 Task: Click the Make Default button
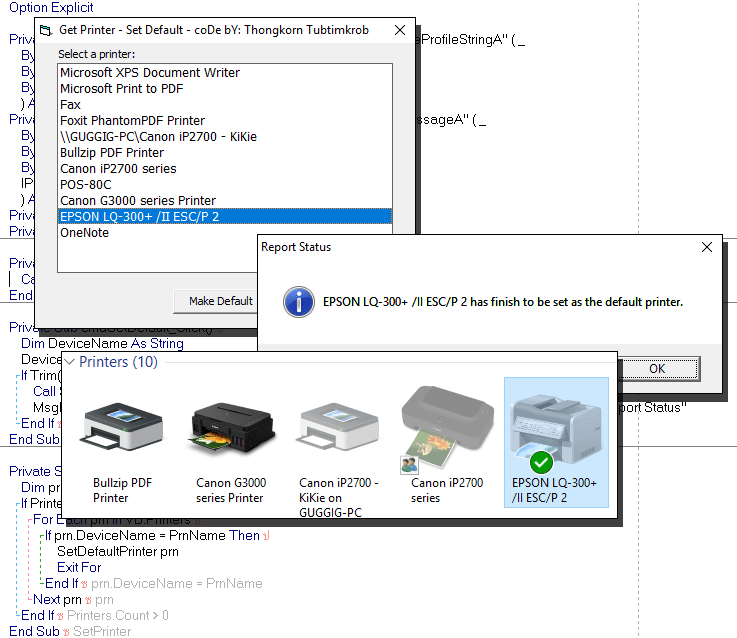216,301
